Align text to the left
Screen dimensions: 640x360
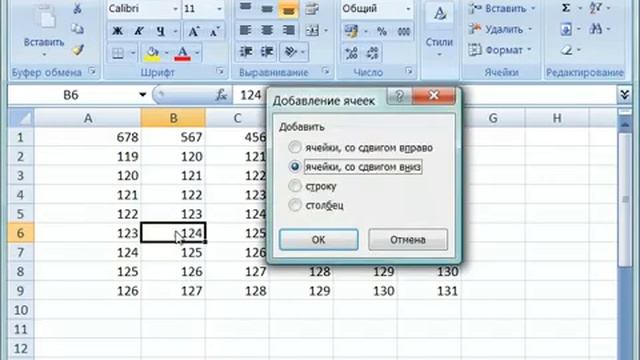pyautogui.click(x=245, y=30)
